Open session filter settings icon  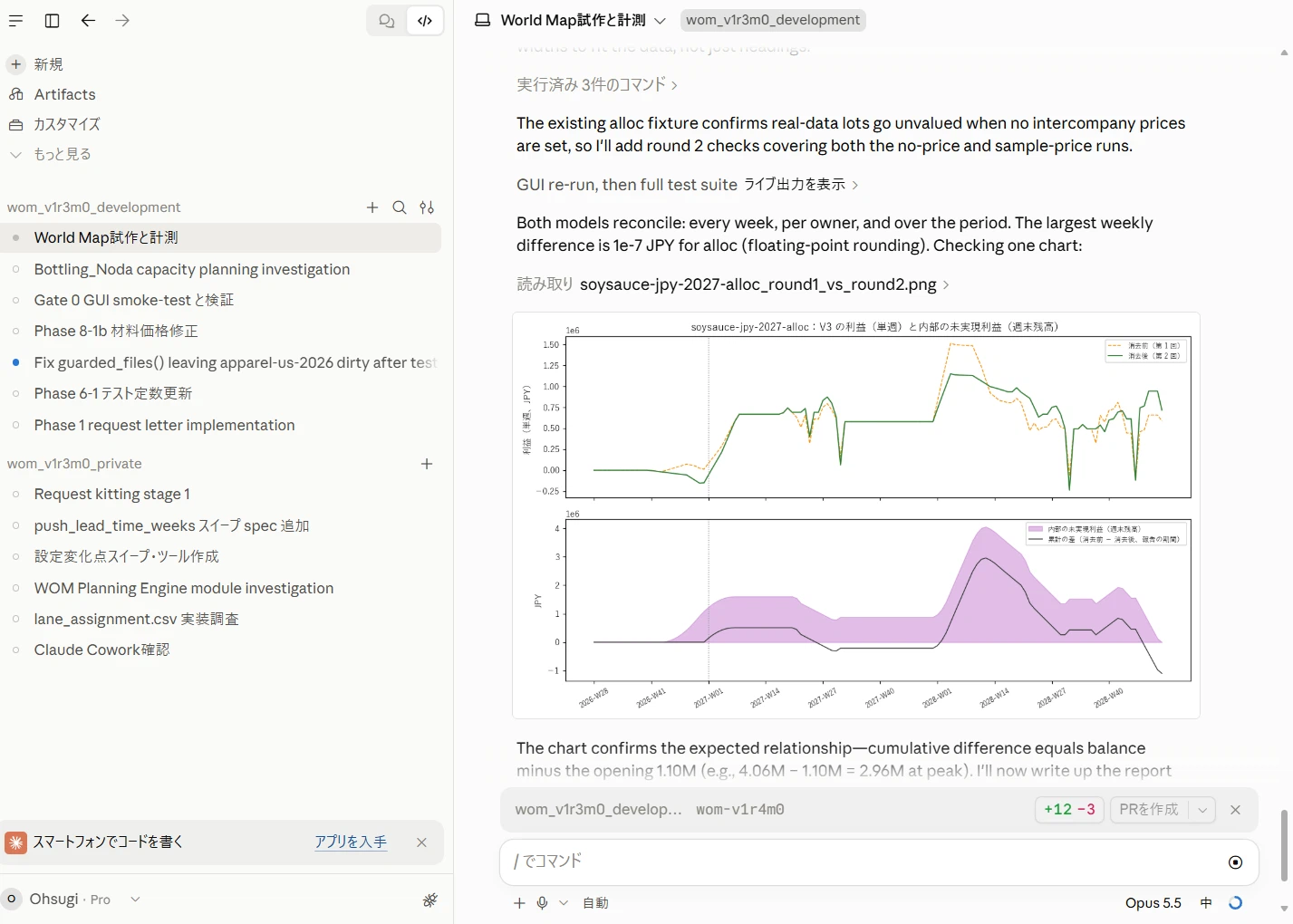[x=427, y=207]
